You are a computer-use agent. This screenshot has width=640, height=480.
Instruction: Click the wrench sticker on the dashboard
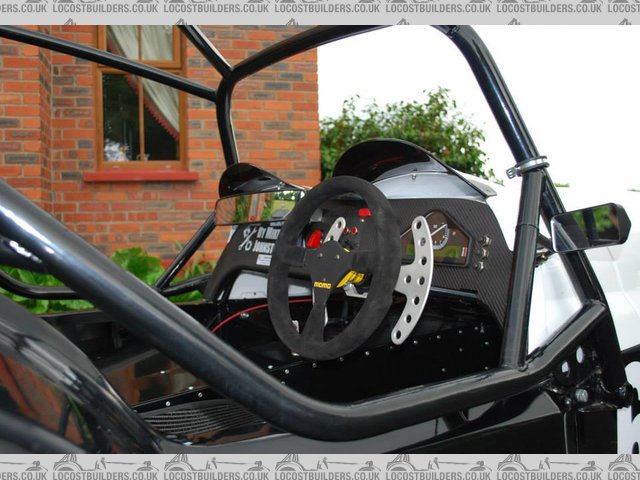(x=247, y=239)
